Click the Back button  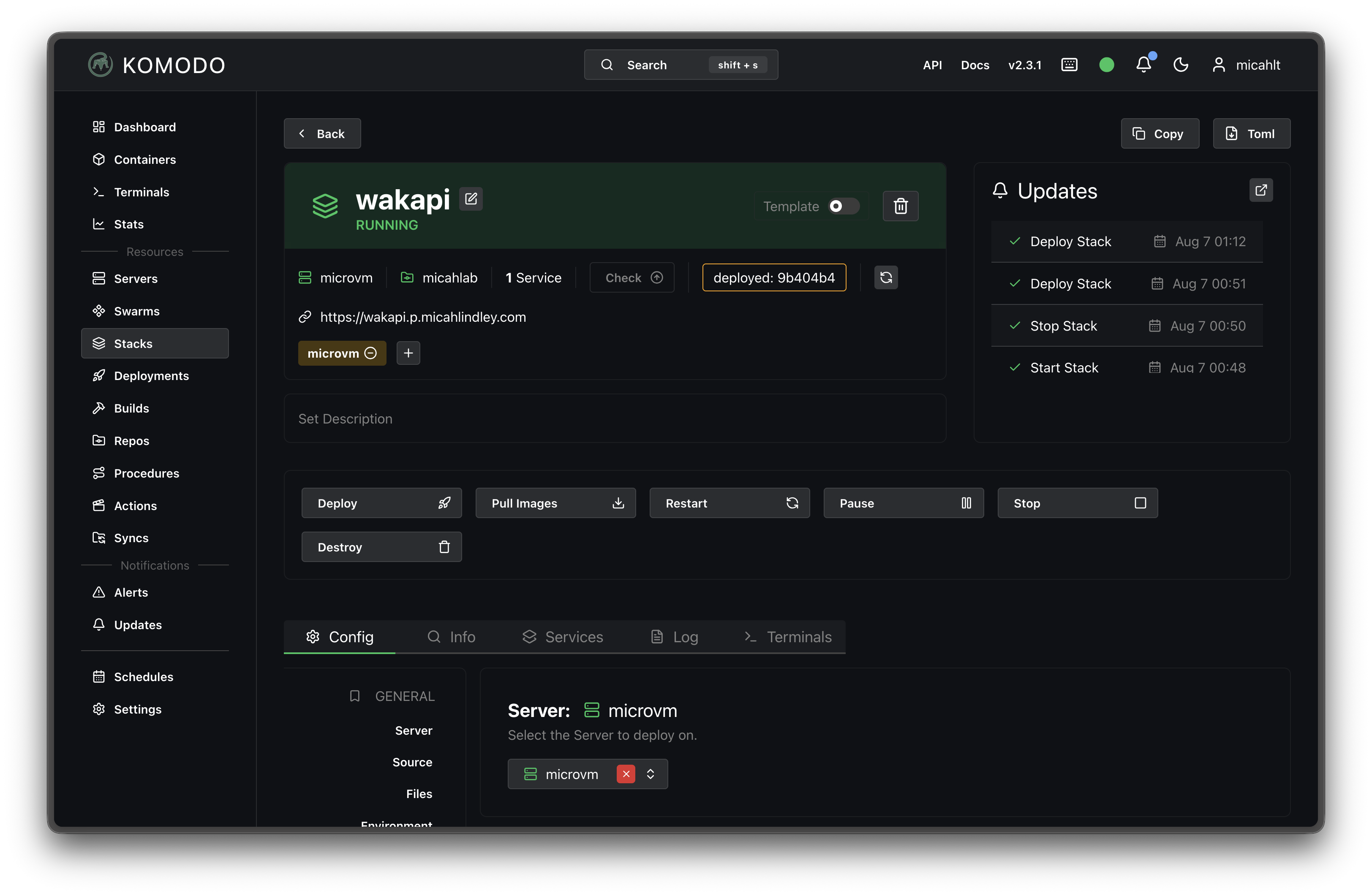click(x=322, y=134)
